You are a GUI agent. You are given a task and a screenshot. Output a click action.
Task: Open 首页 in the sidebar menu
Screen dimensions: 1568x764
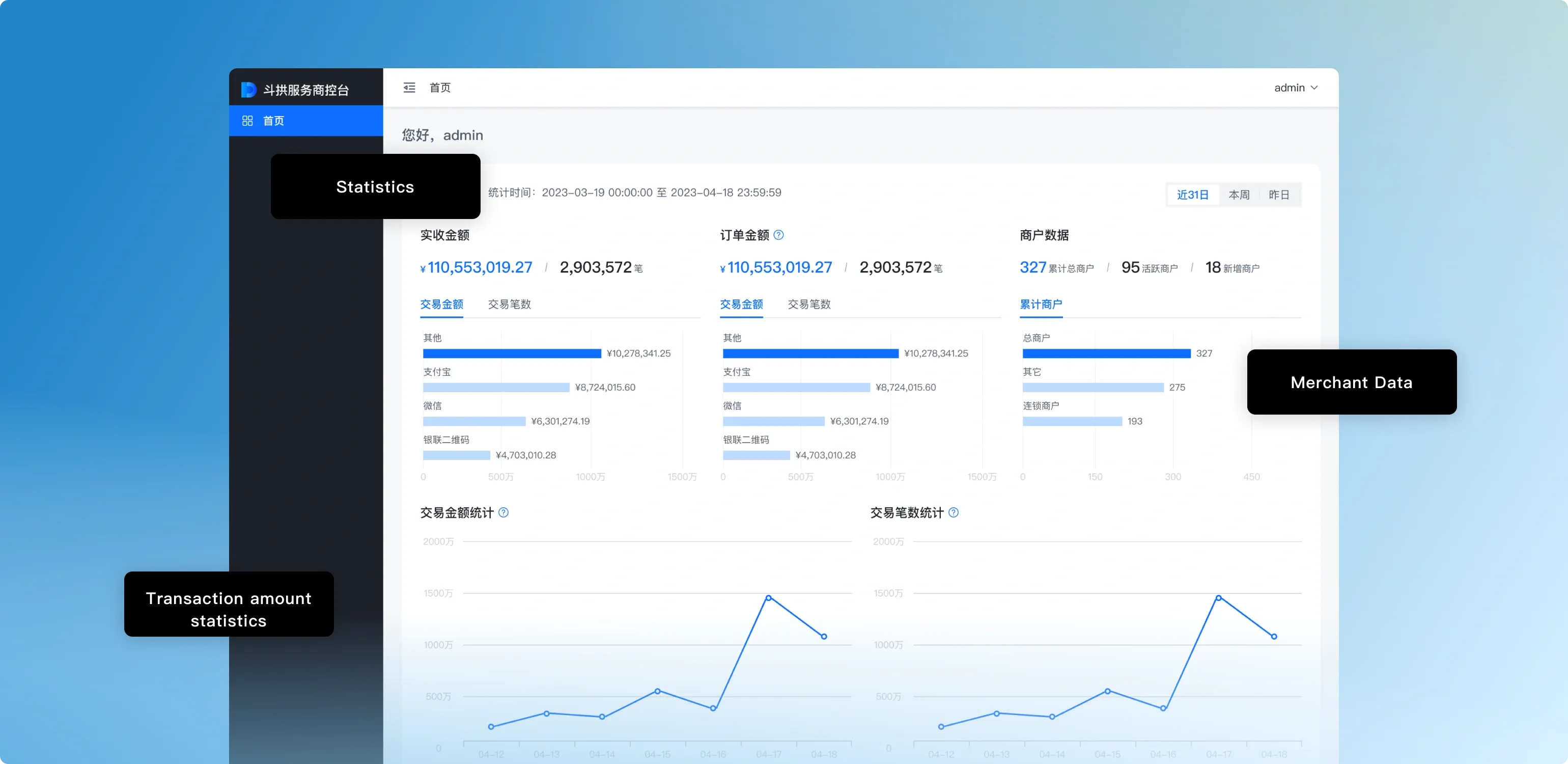(x=273, y=121)
